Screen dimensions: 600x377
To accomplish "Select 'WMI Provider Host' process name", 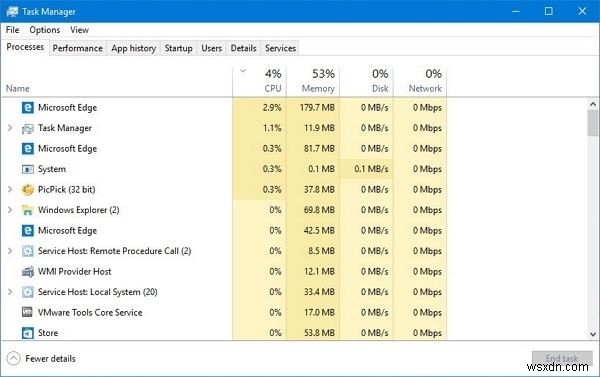I will 75,271.
